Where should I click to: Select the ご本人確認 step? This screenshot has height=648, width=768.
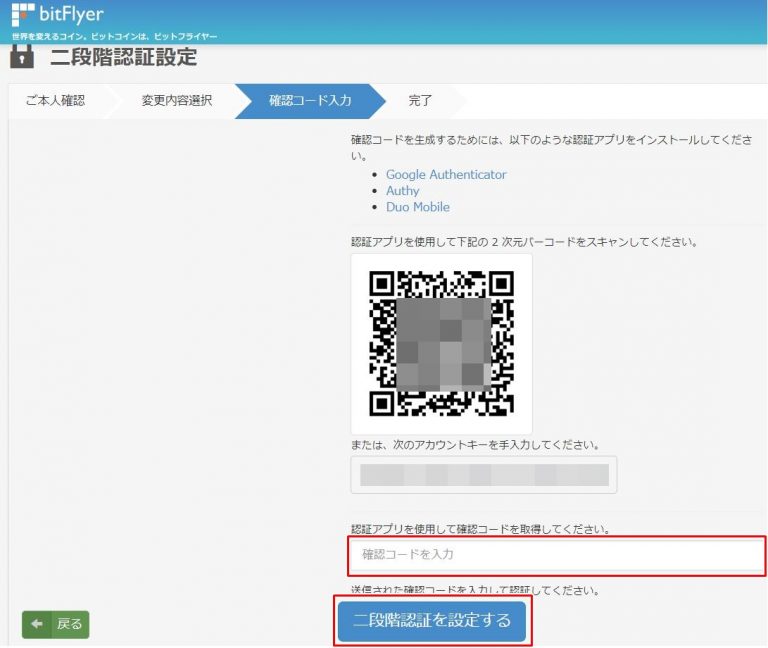point(55,101)
